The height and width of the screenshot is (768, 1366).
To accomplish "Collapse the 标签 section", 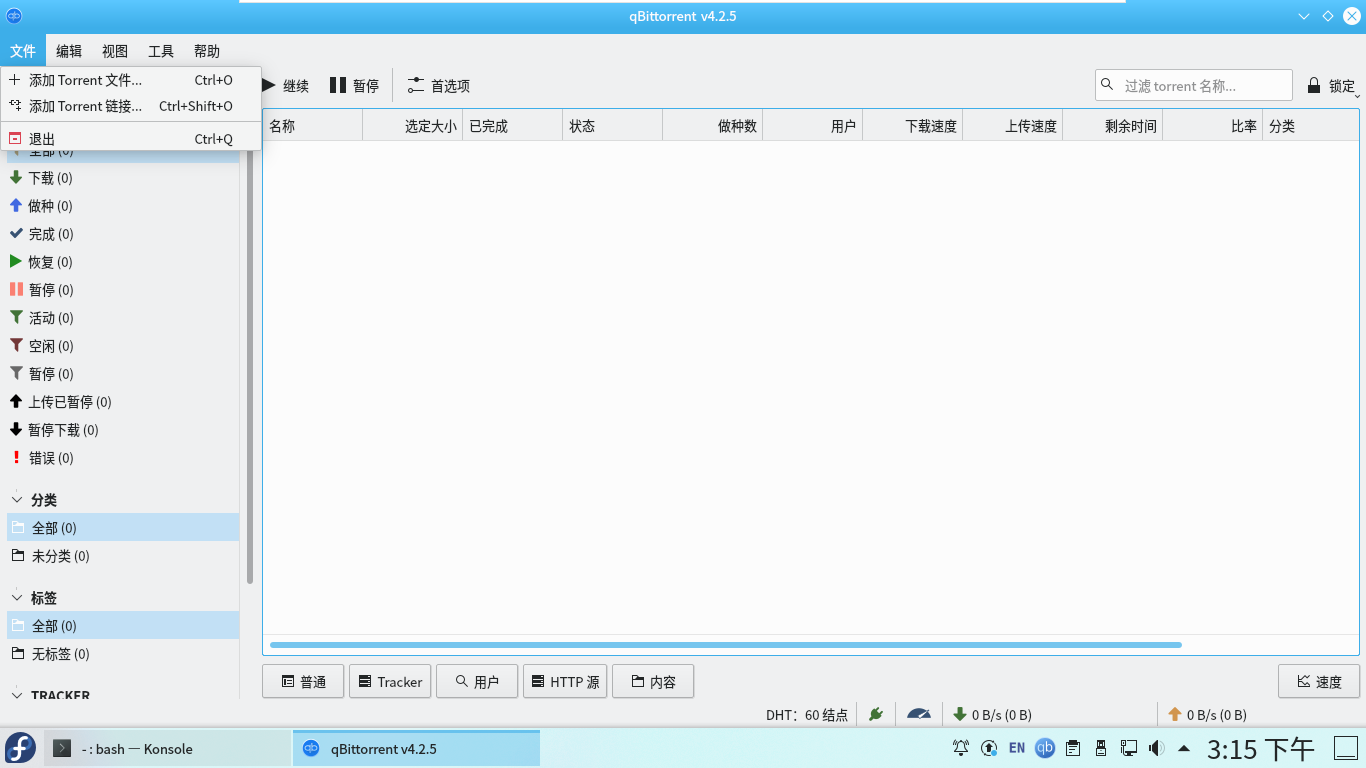I will 16,597.
